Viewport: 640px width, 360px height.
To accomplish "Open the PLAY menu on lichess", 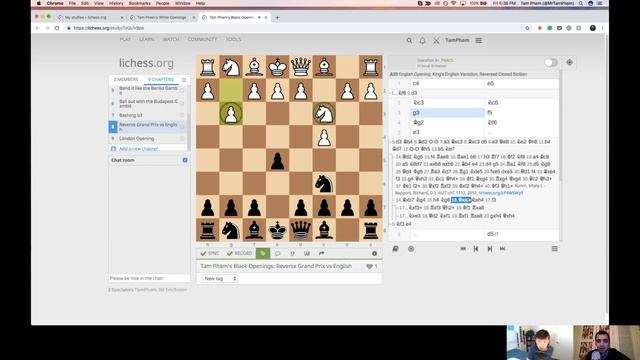I will [x=125, y=40].
